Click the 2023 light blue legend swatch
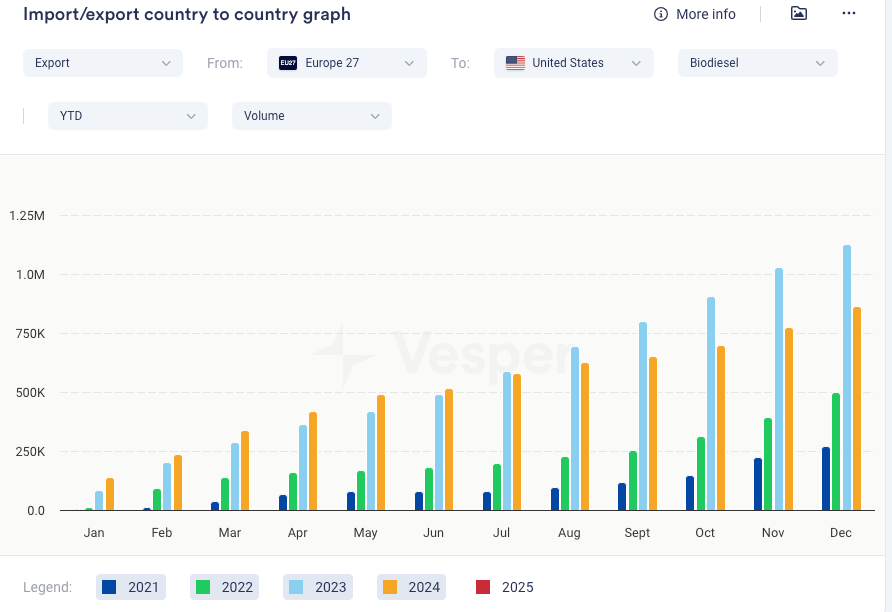This screenshot has width=892, height=612. pos(297,587)
